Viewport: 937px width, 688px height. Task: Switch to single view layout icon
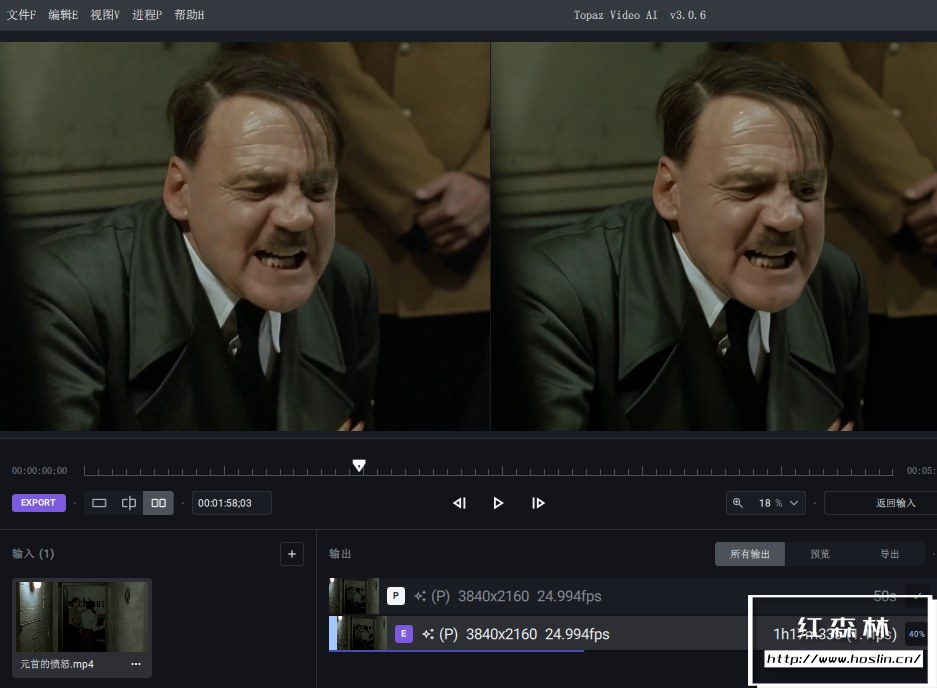tap(99, 503)
